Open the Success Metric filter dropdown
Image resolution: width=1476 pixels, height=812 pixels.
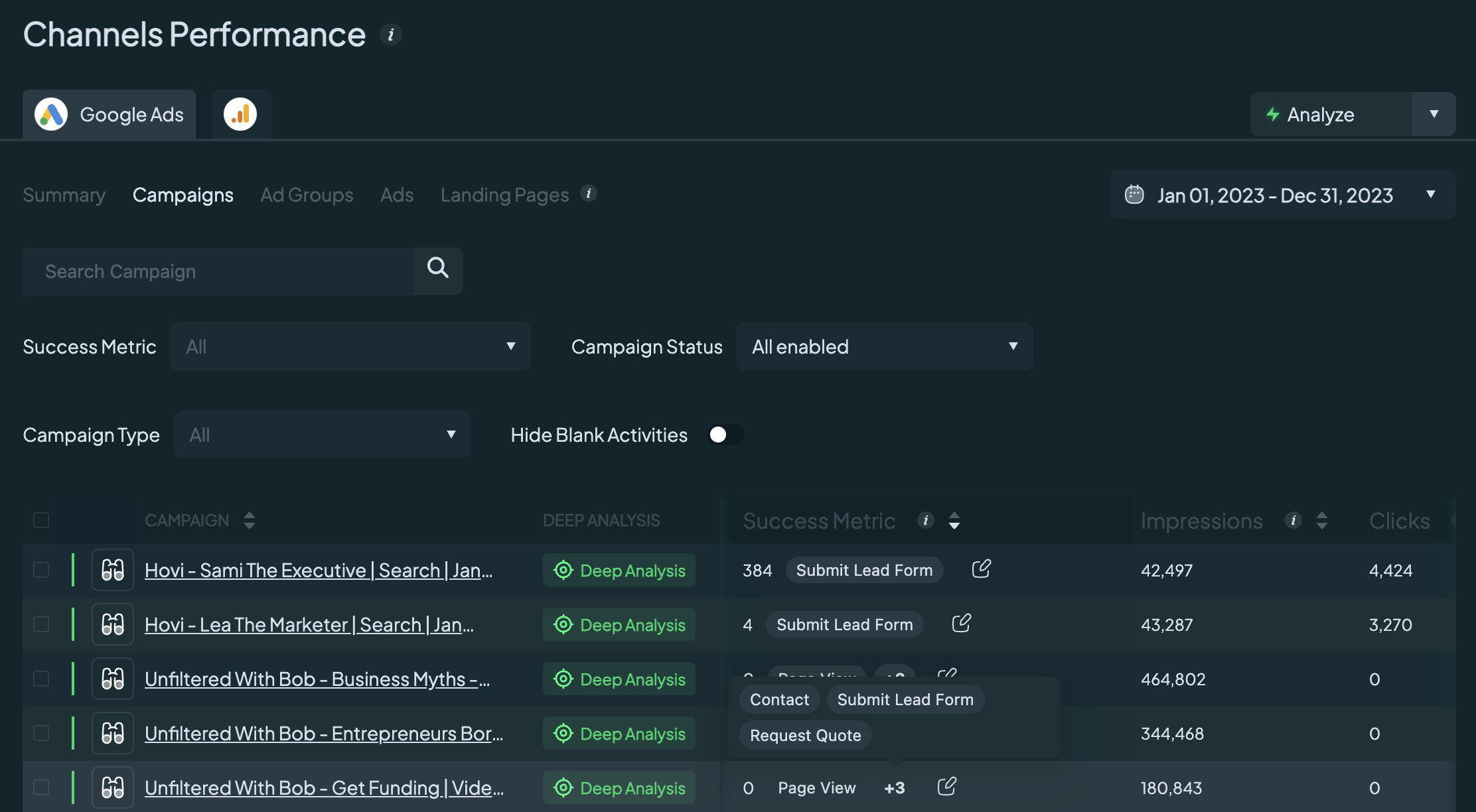pyautogui.click(x=350, y=346)
